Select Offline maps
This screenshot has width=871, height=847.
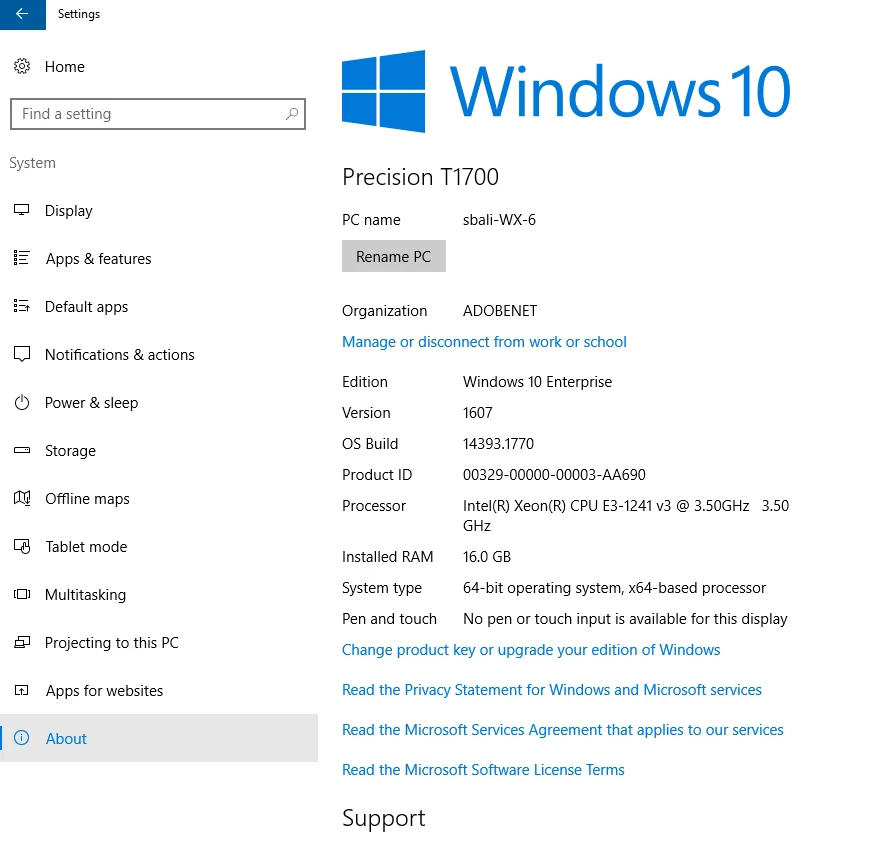[159, 499]
